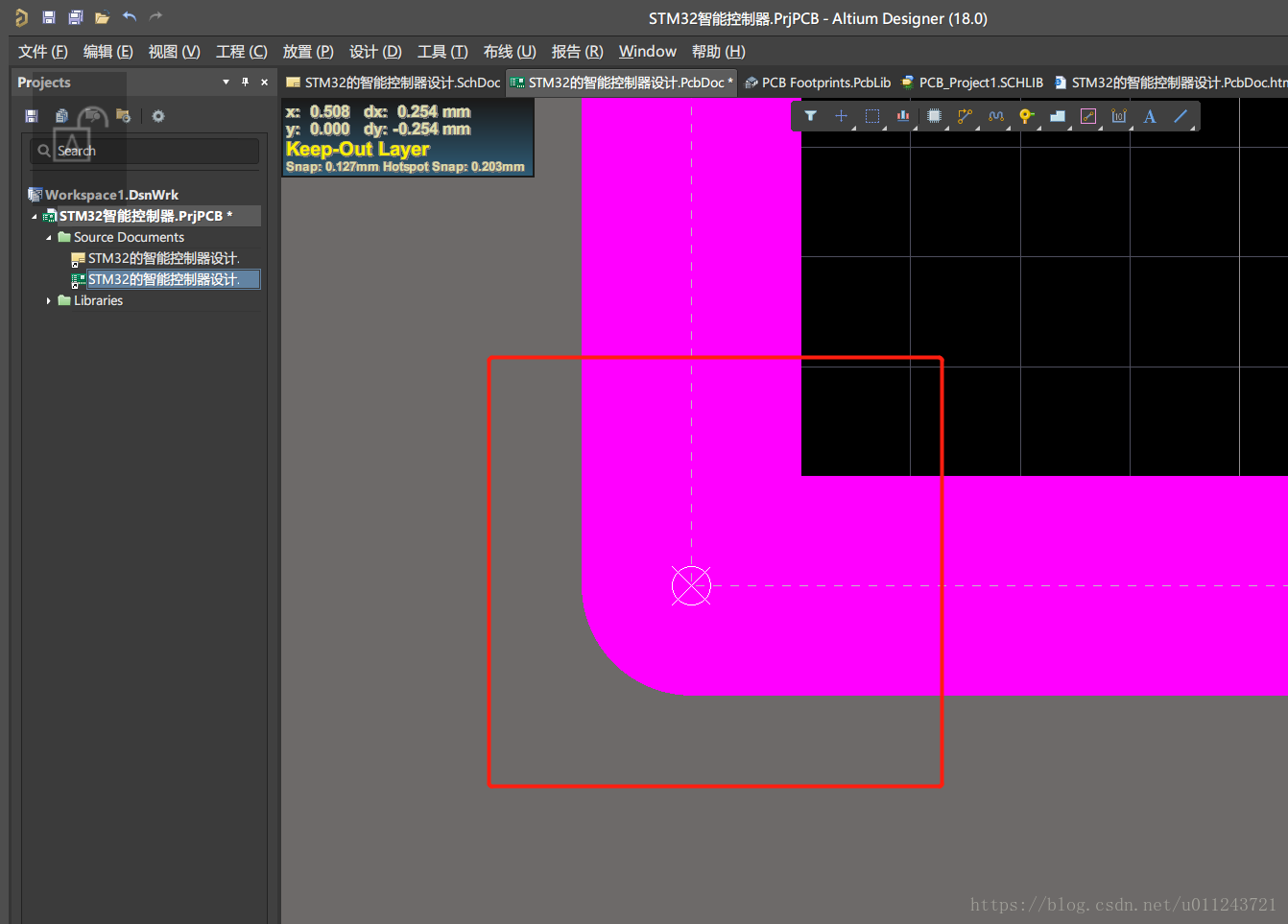This screenshot has width=1288, height=924.
Task: Switch to the SchDoc document tab
Action: point(394,83)
